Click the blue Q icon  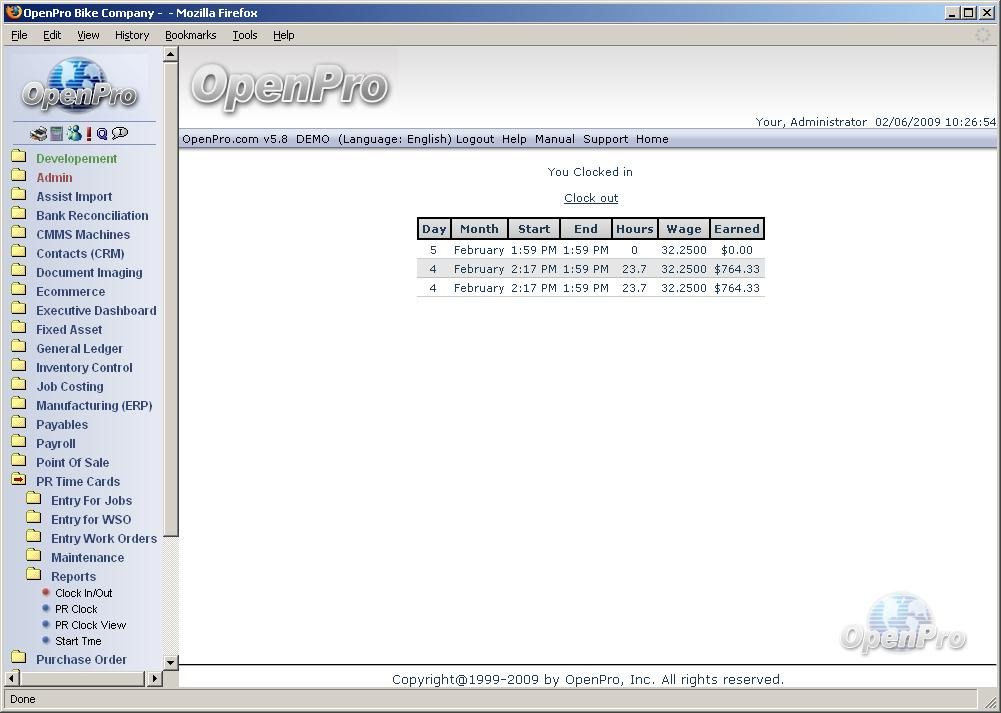102,134
